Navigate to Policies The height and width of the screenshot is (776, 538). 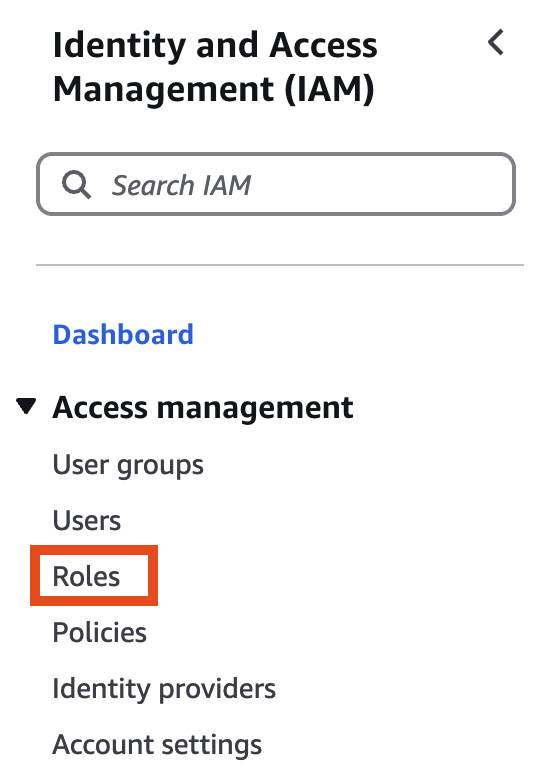99,632
